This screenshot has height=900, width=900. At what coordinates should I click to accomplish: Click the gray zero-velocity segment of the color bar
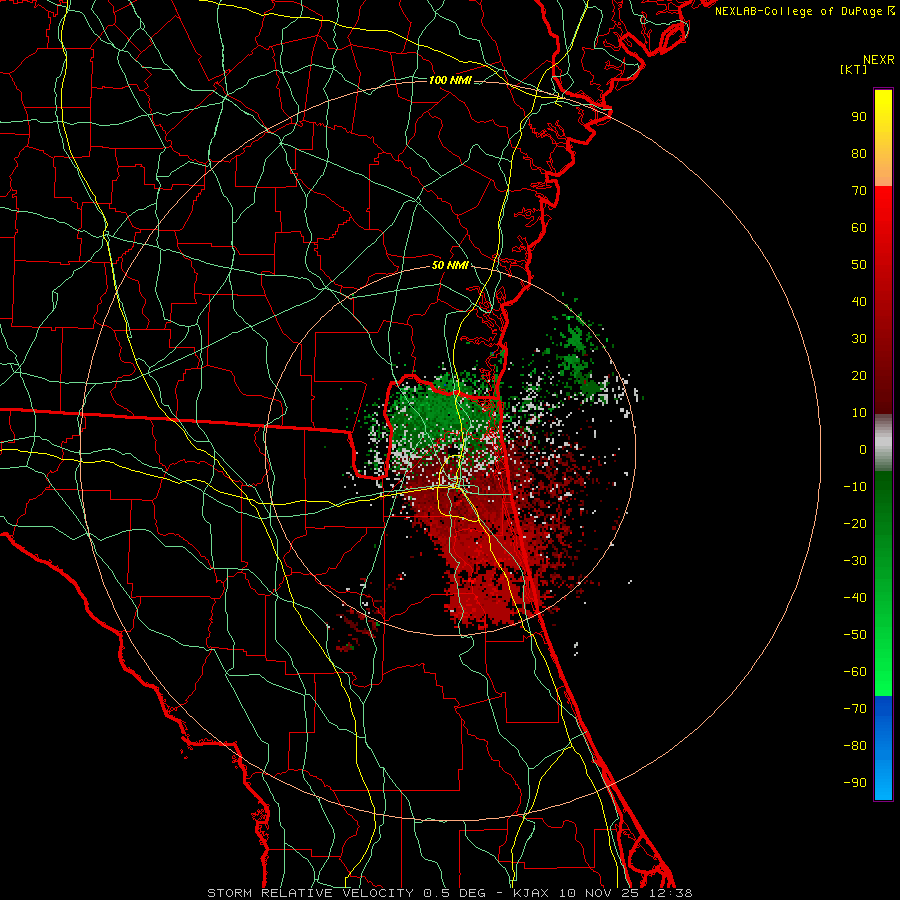[883, 443]
